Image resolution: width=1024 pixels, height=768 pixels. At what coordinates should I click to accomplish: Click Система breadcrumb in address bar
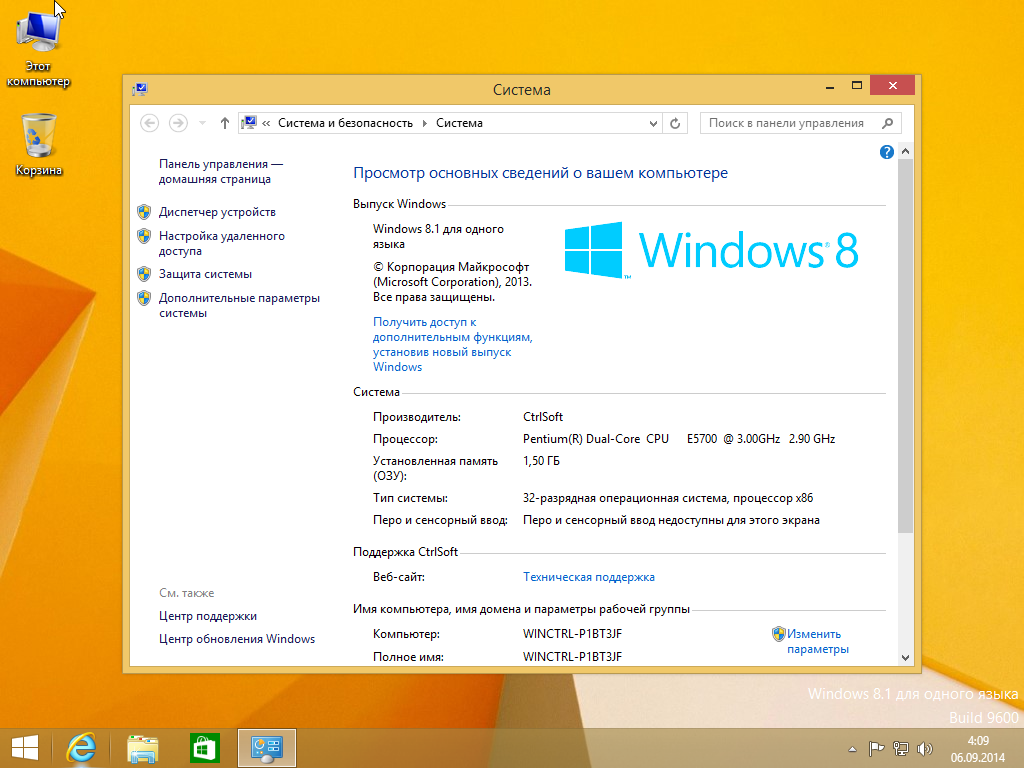459,123
